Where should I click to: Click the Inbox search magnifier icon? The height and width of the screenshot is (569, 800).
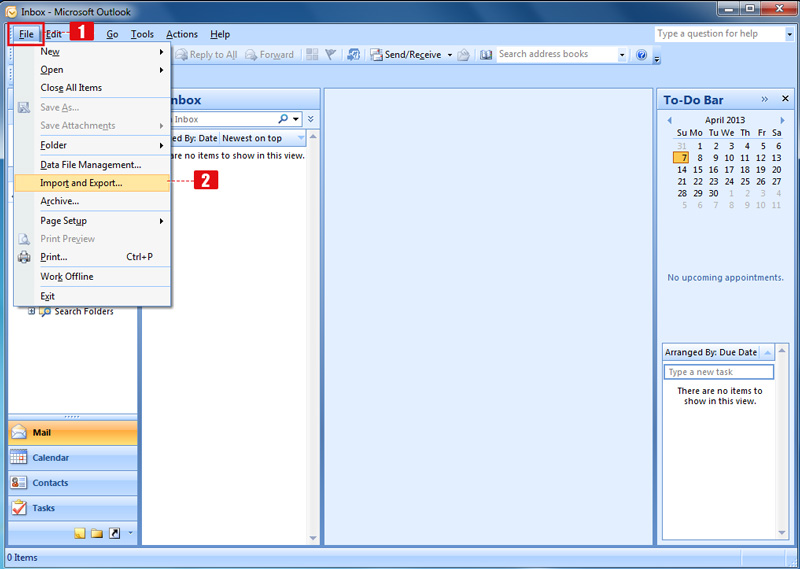pos(283,119)
